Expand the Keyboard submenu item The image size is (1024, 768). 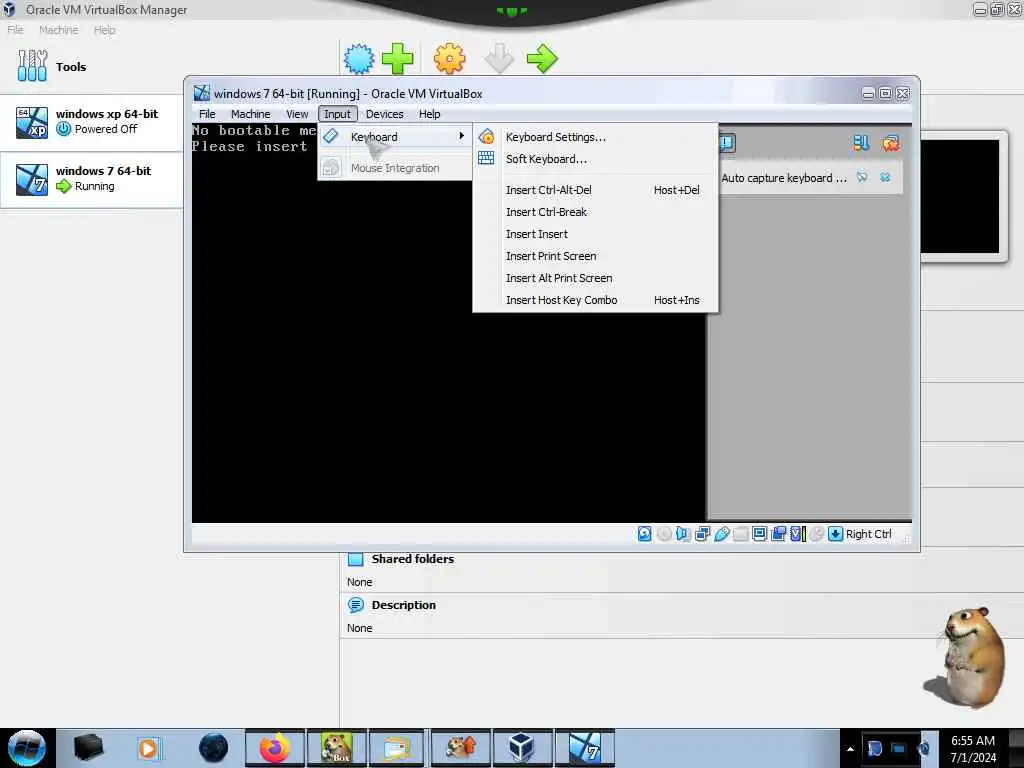(x=395, y=136)
